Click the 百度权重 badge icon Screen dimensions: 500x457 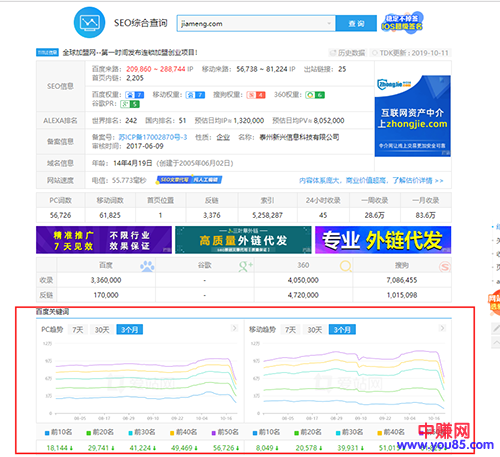pos(135,95)
